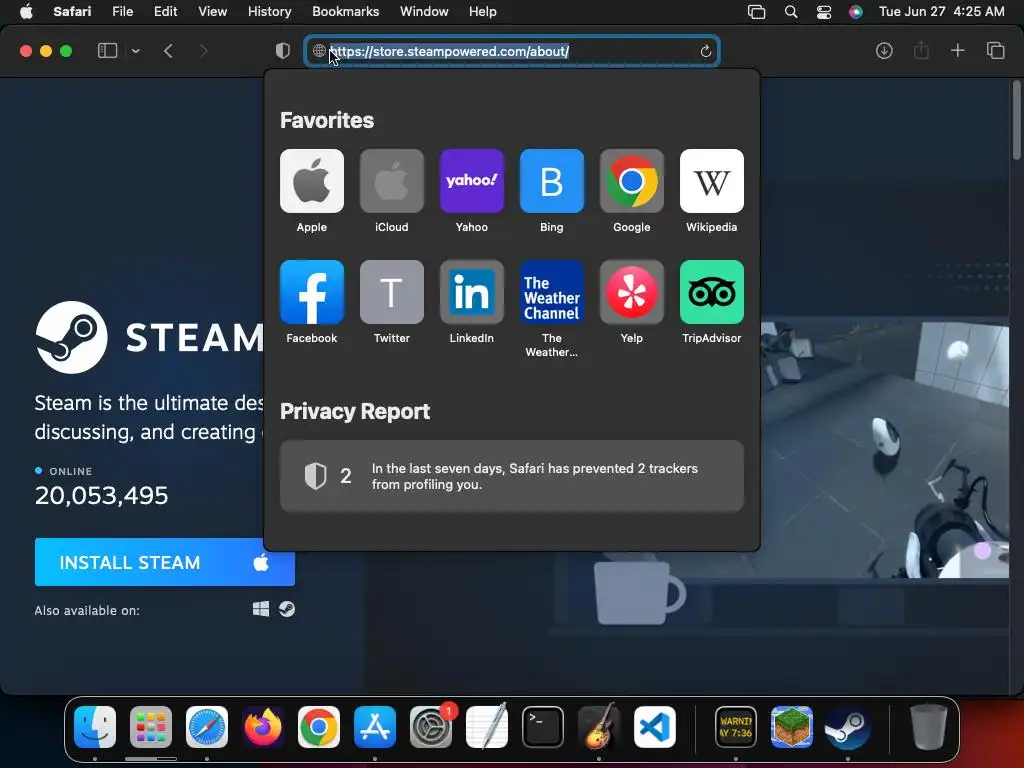Open the Privacy Report tracker summary

(x=512, y=476)
